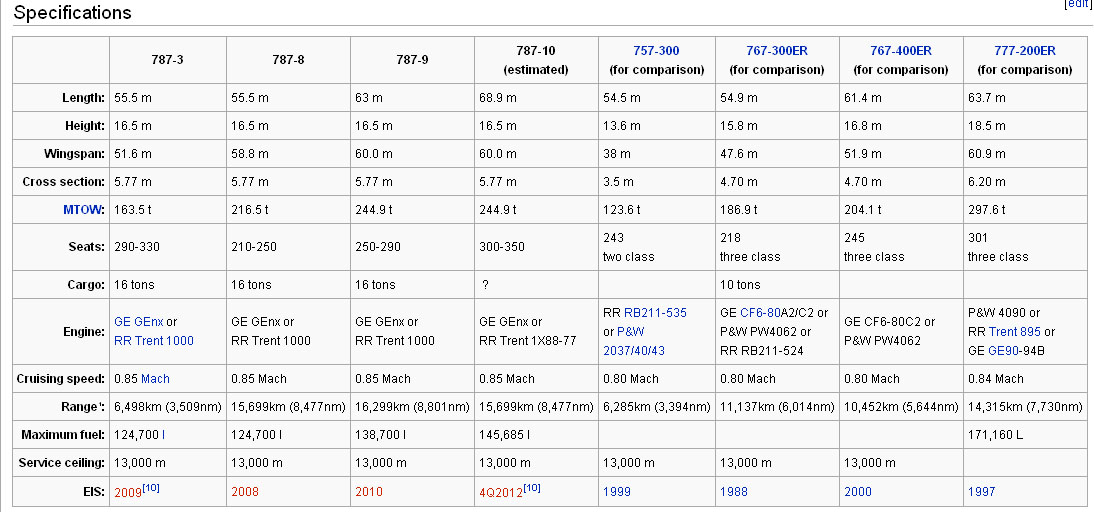Open the CF6-80 engine link
Viewport: 1094px width, 512px height.
760,313
